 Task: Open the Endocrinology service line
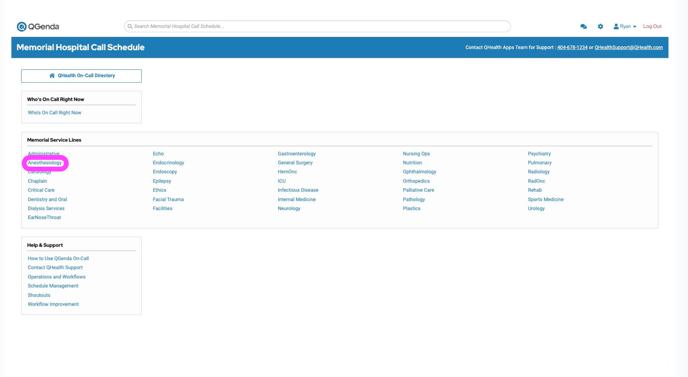click(x=168, y=163)
